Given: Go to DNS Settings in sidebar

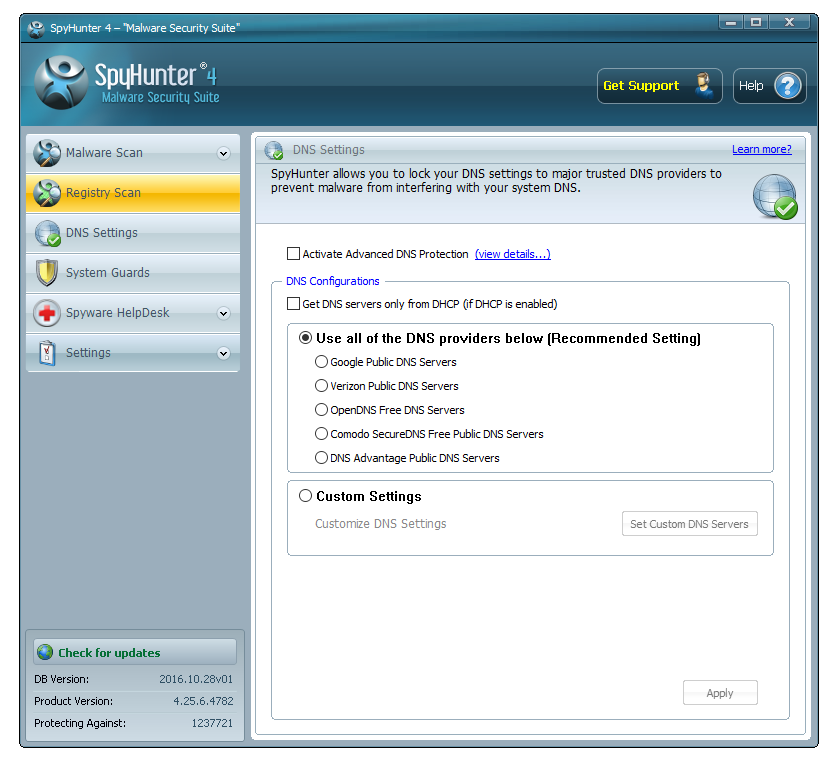Looking at the screenshot, I should click(x=132, y=233).
